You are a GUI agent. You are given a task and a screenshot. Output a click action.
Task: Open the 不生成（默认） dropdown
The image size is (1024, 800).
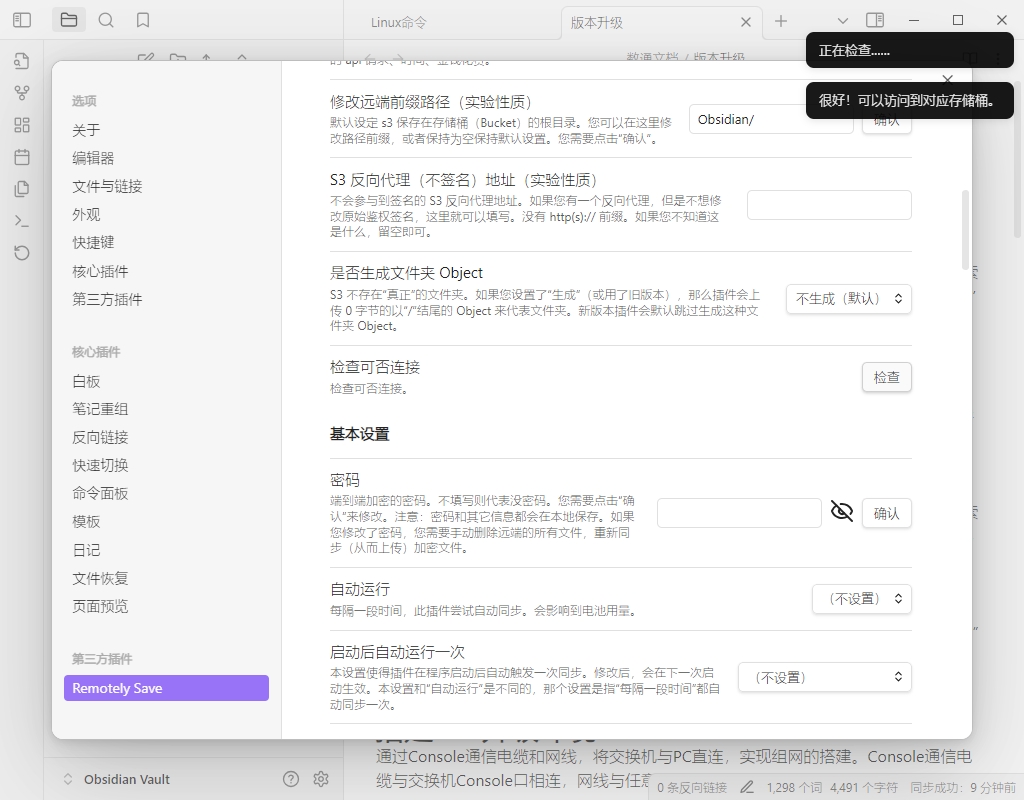point(848,298)
